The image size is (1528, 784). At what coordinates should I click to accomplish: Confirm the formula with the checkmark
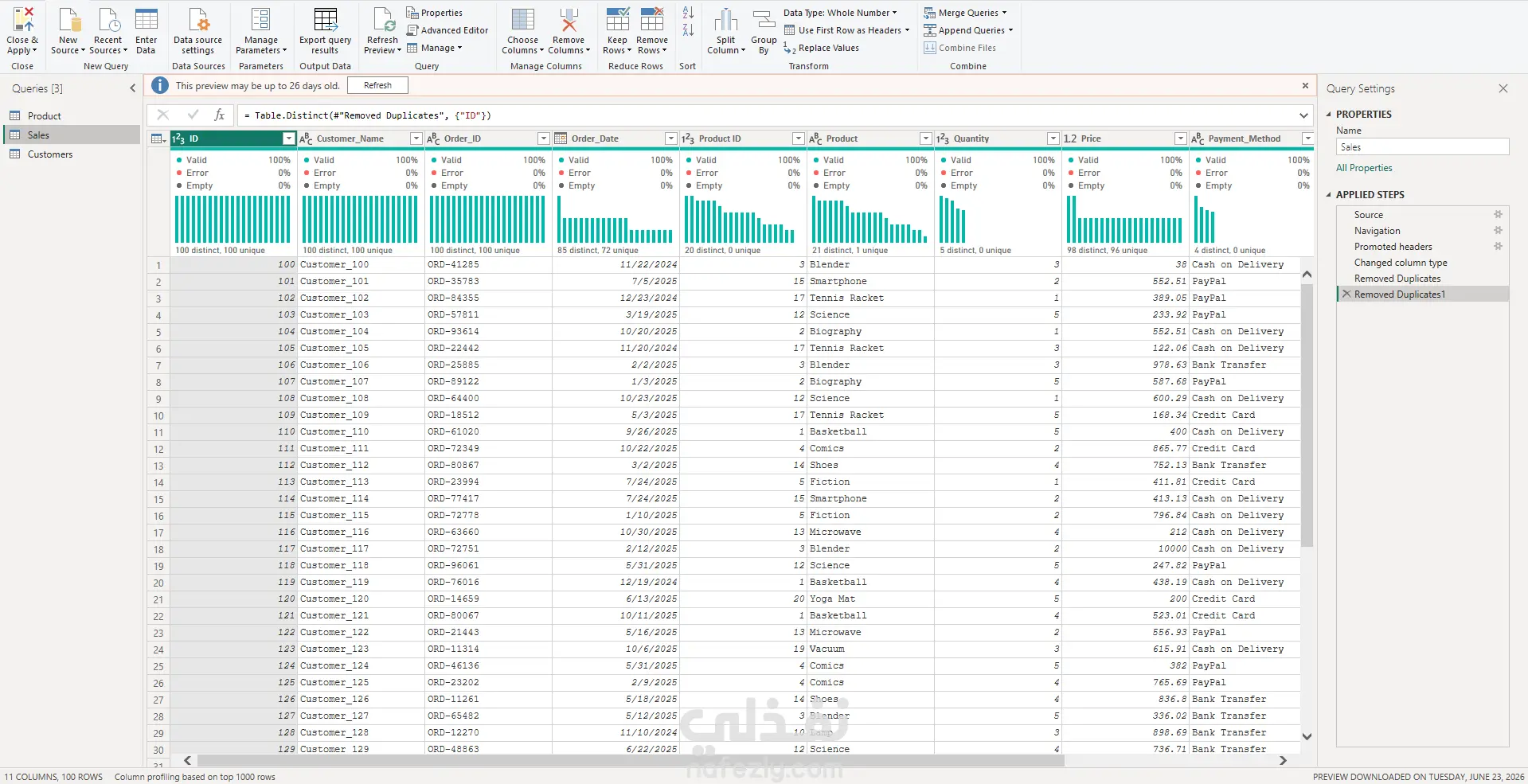point(193,115)
